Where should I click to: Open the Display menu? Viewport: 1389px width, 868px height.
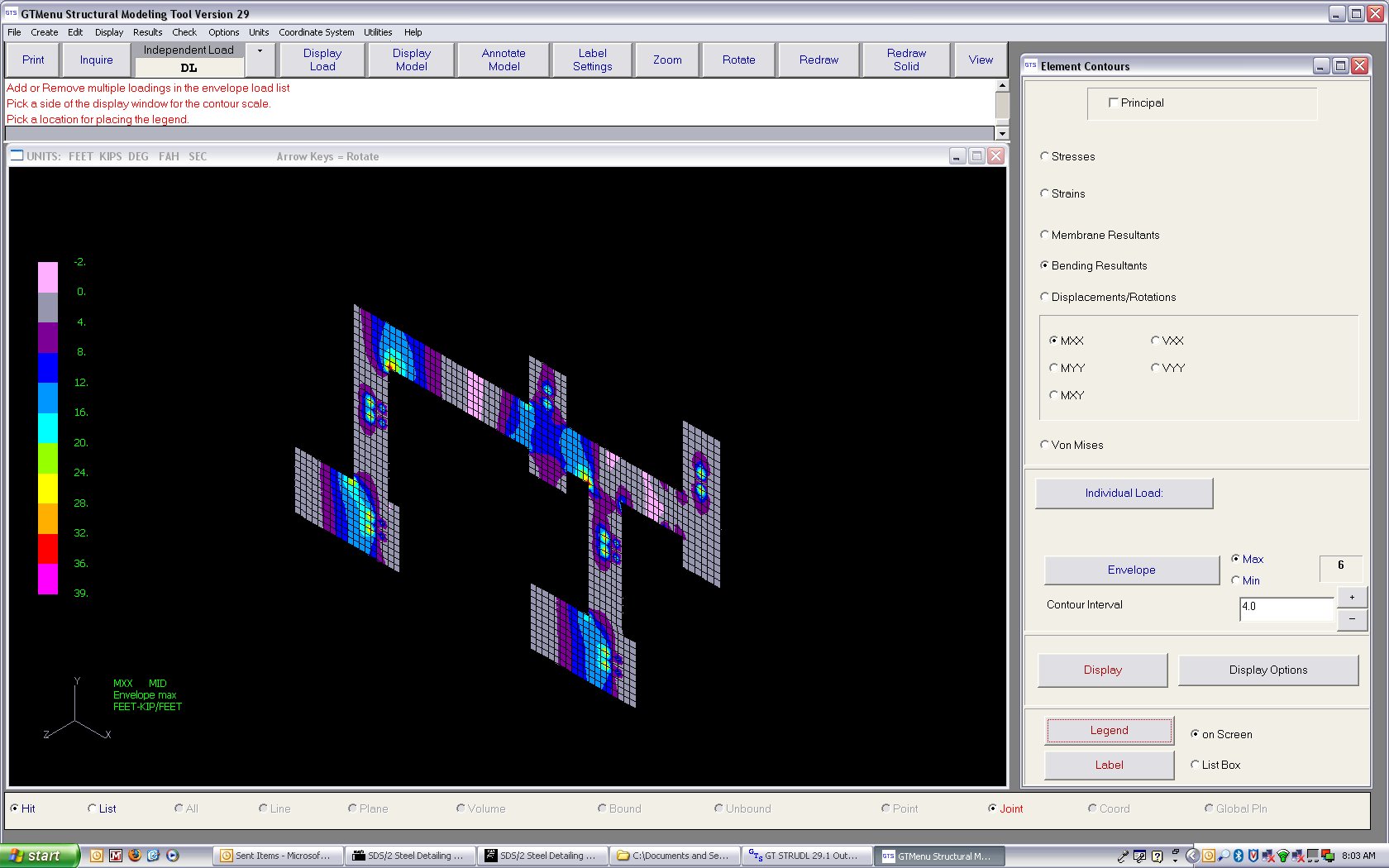109,32
